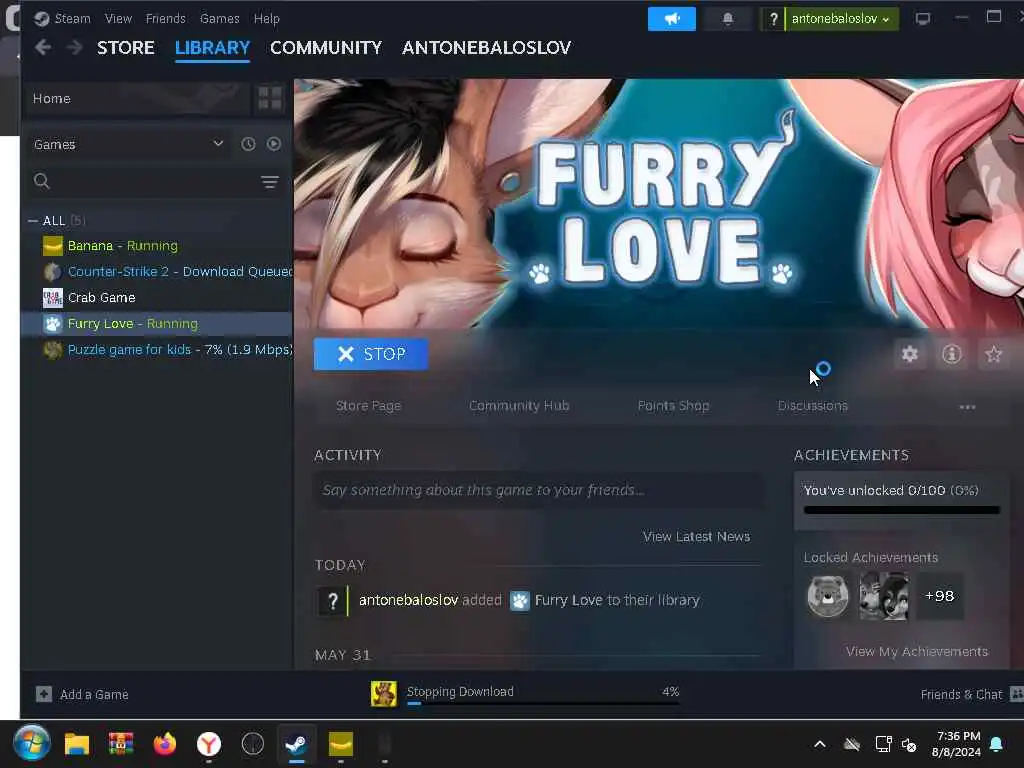Open advanced filter options in sidebar
Viewport: 1024px width, 768px height.
(x=270, y=182)
